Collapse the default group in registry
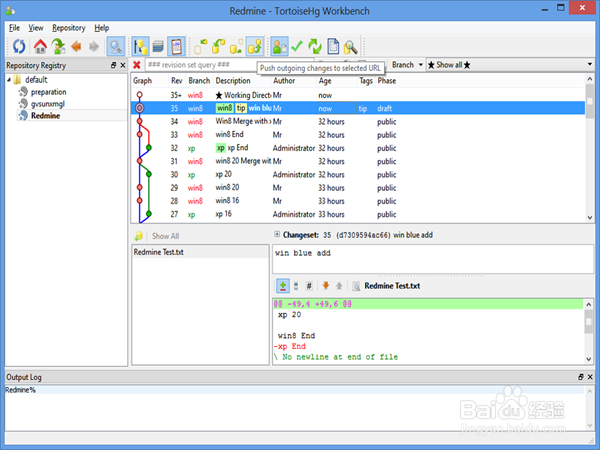 point(9,80)
